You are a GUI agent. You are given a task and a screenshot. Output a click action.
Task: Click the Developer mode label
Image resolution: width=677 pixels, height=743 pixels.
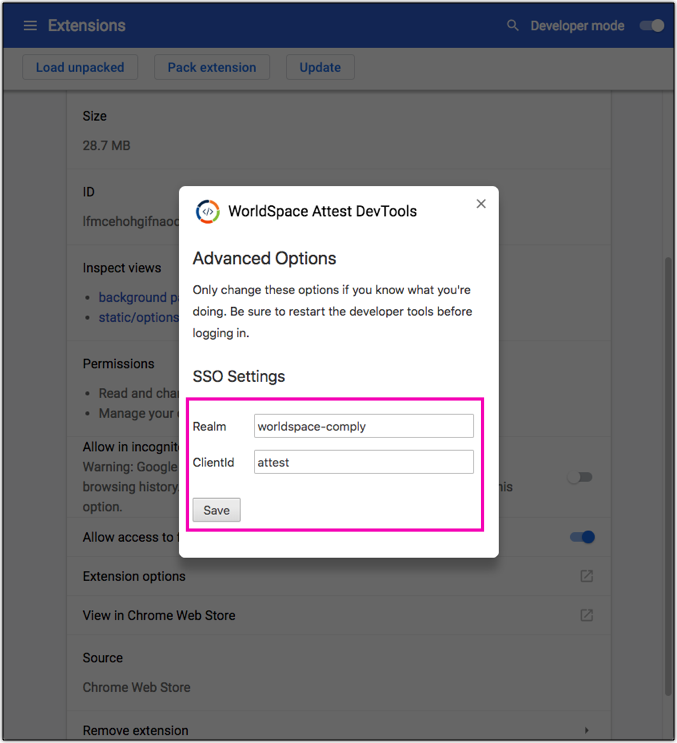[578, 26]
